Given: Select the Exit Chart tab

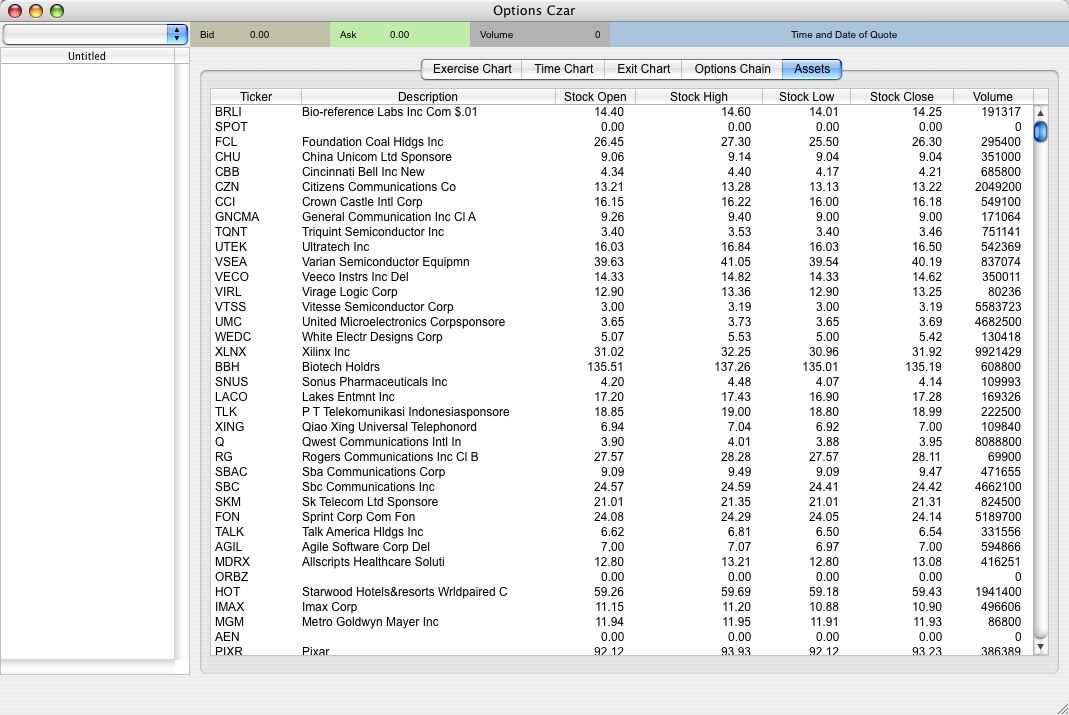Looking at the screenshot, I should pos(644,69).
